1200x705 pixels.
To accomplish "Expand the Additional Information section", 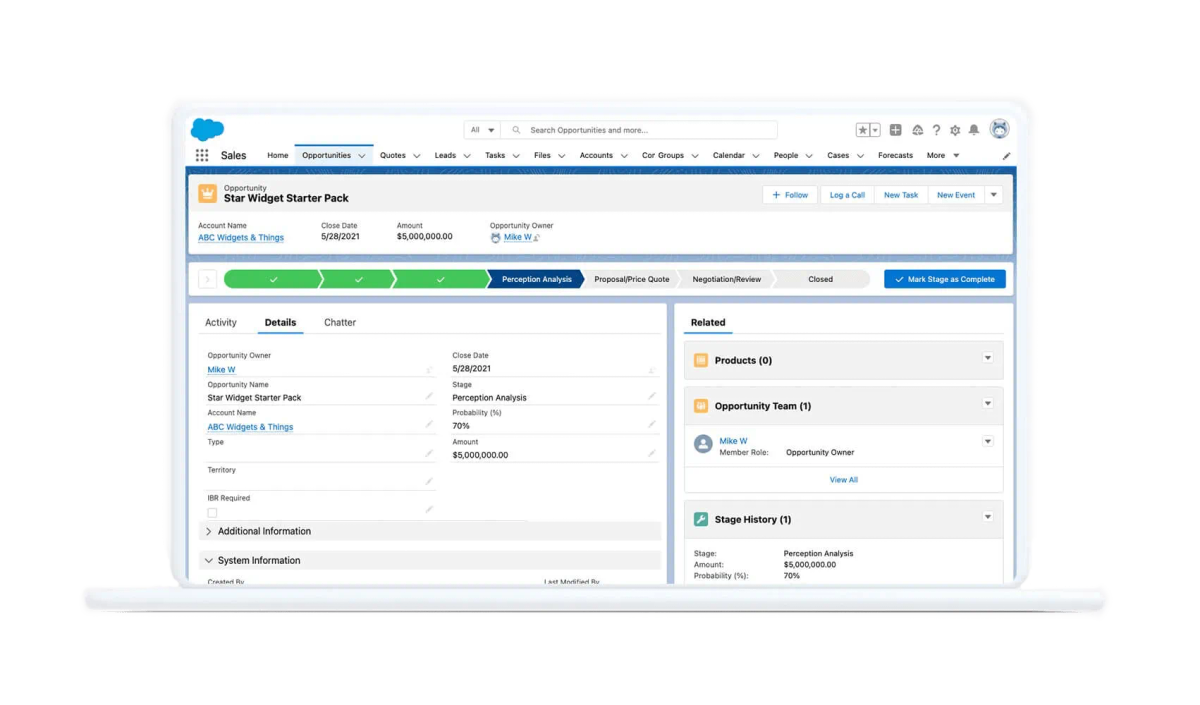I will point(430,531).
